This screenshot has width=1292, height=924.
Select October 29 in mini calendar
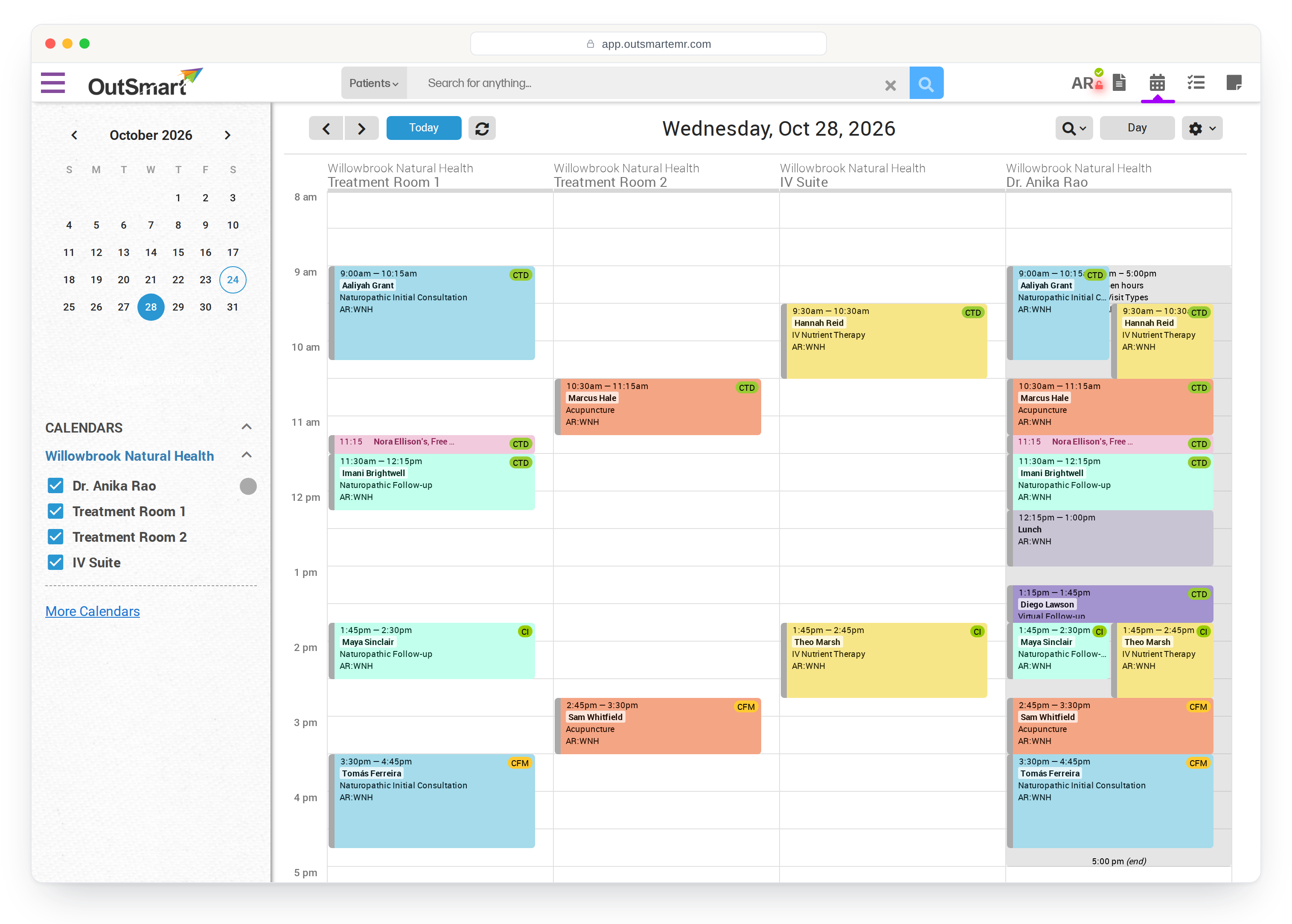pos(178,307)
